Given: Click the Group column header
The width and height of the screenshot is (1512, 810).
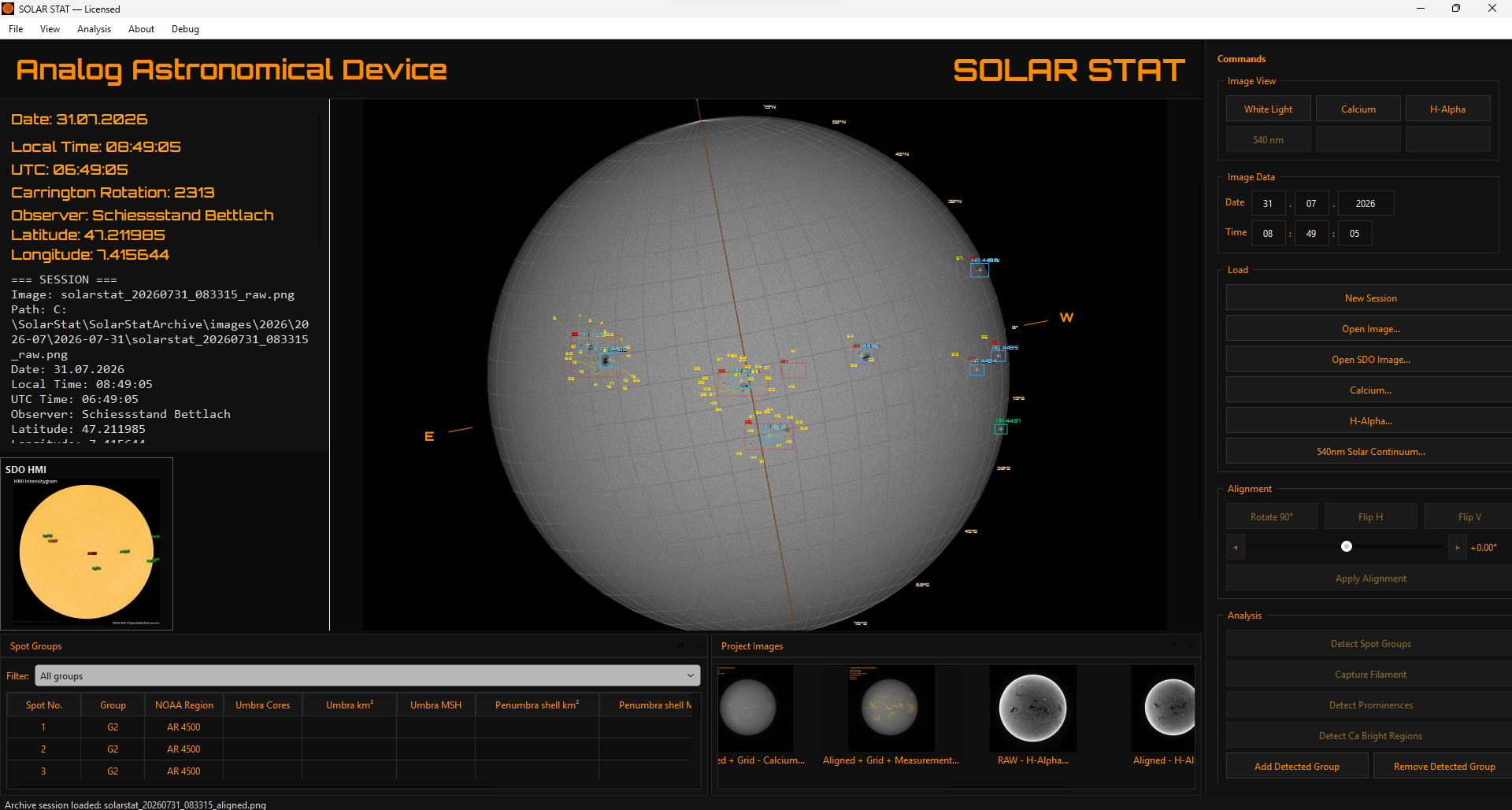Looking at the screenshot, I should pyautogui.click(x=113, y=705).
